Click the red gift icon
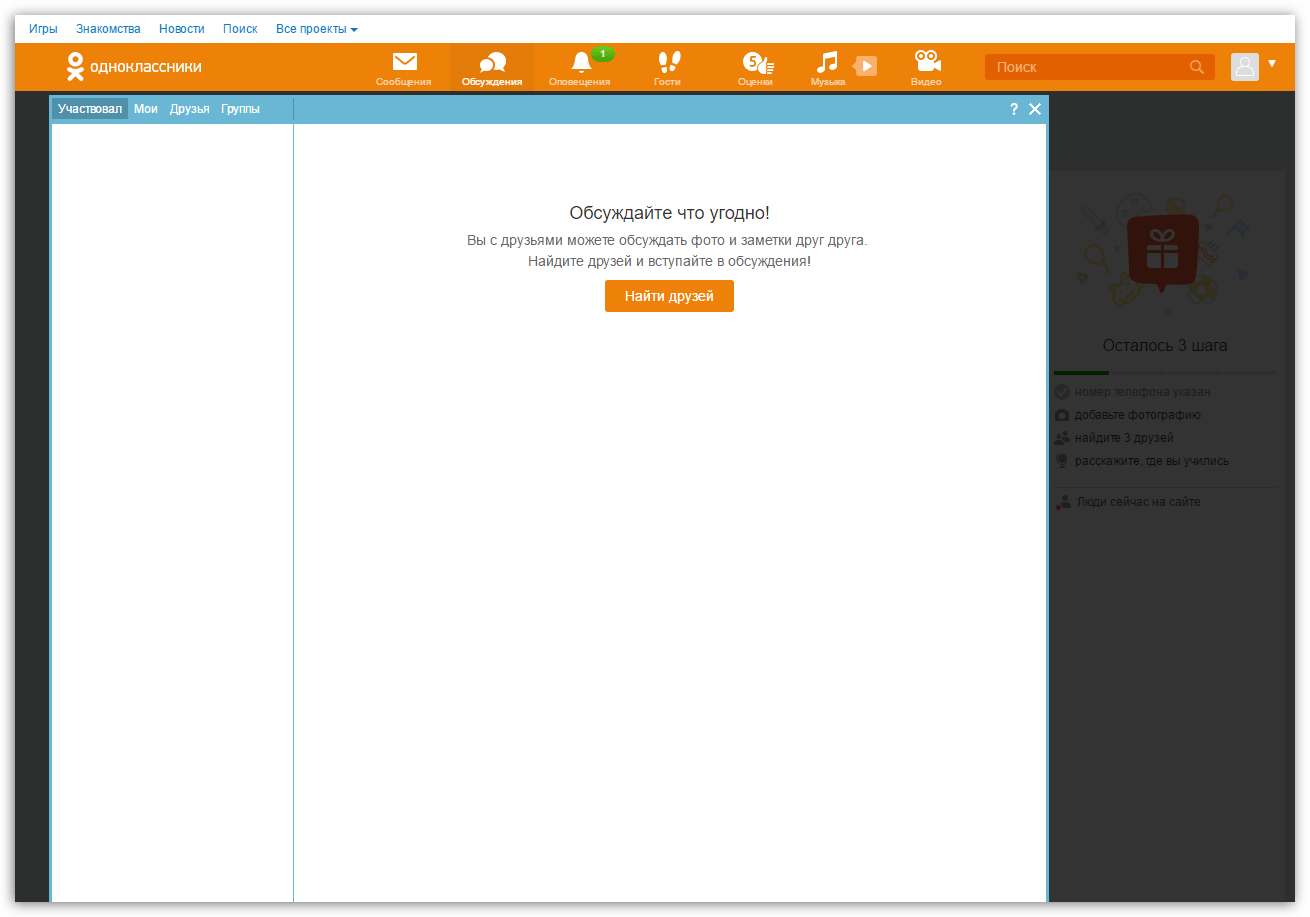Screen dimensions: 1310x917 (x=1162, y=252)
